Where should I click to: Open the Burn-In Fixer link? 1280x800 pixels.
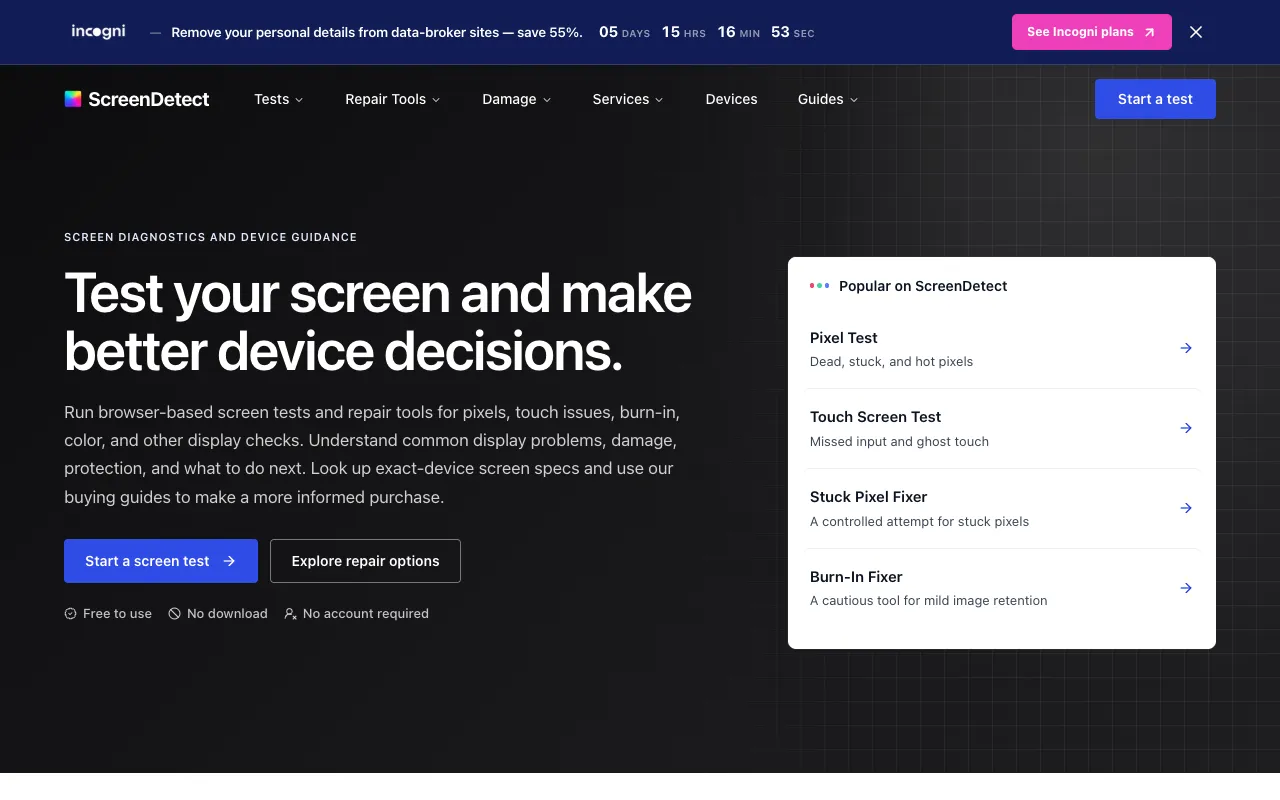(x=1002, y=588)
